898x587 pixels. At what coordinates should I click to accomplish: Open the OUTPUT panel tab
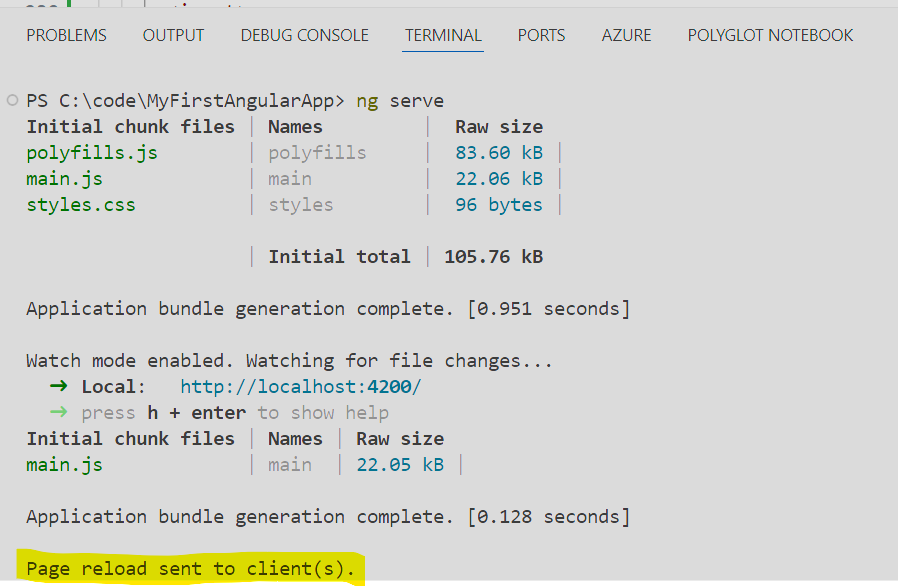click(173, 35)
